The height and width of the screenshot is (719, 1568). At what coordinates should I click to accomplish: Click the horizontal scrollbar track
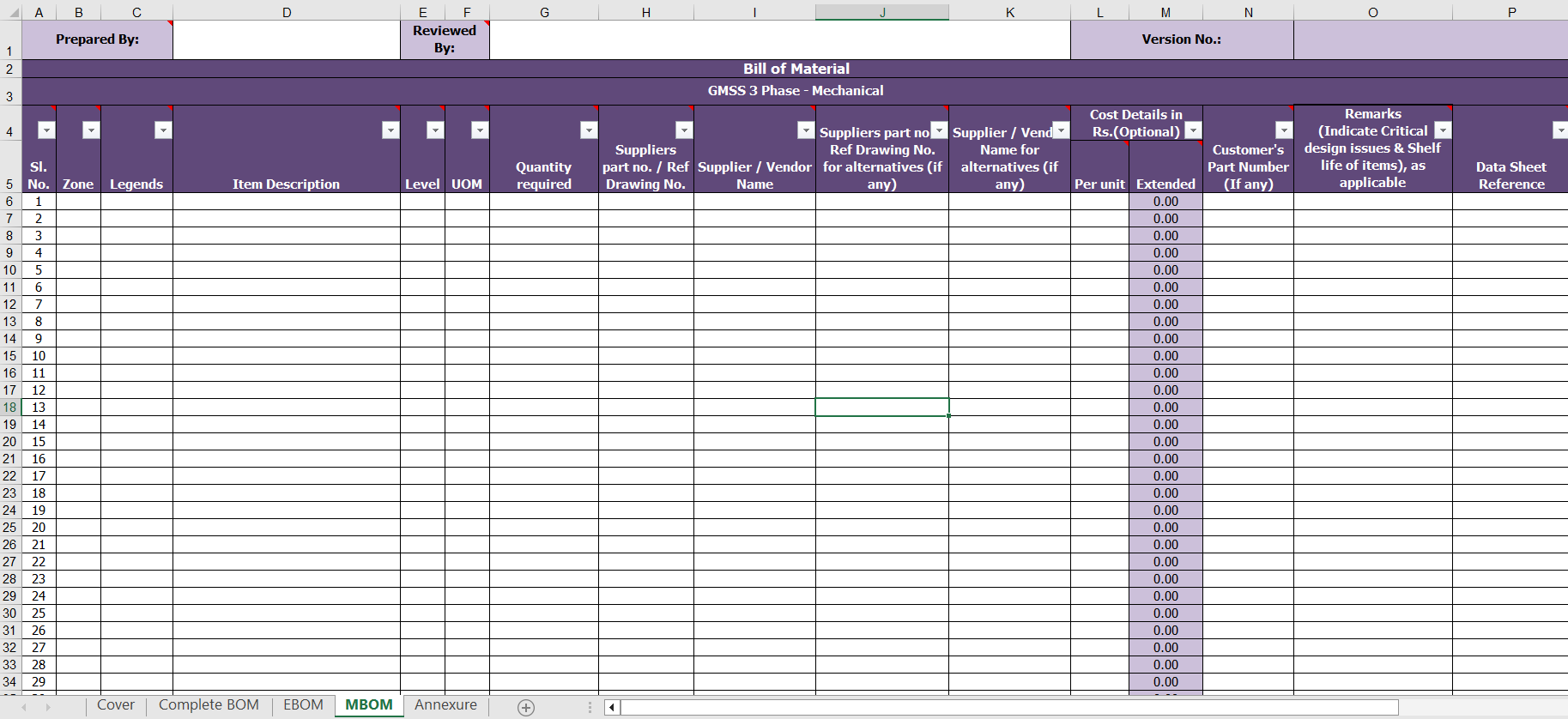pyautogui.click(x=1009, y=707)
